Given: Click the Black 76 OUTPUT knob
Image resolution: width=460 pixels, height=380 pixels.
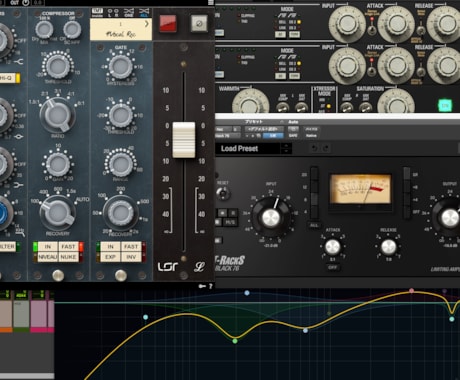Looking at the screenshot, I should pos(450,218).
